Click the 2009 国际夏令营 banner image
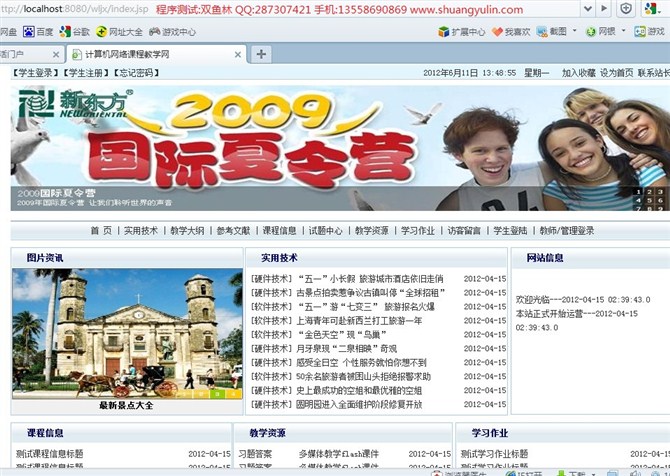Screen dimensions: 670x476 pyautogui.click(x=340, y=148)
